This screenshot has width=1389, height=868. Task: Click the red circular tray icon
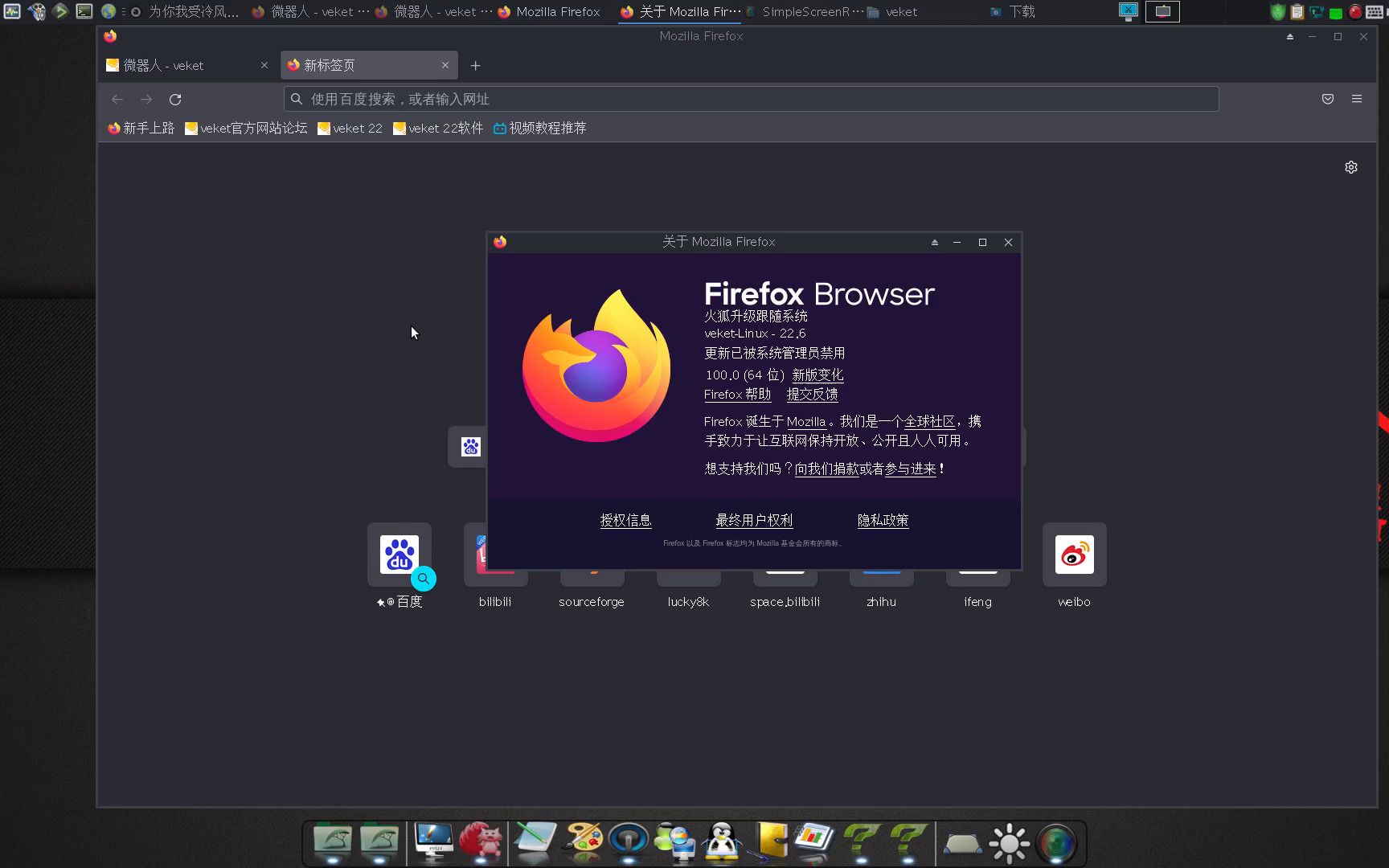click(1355, 11)
